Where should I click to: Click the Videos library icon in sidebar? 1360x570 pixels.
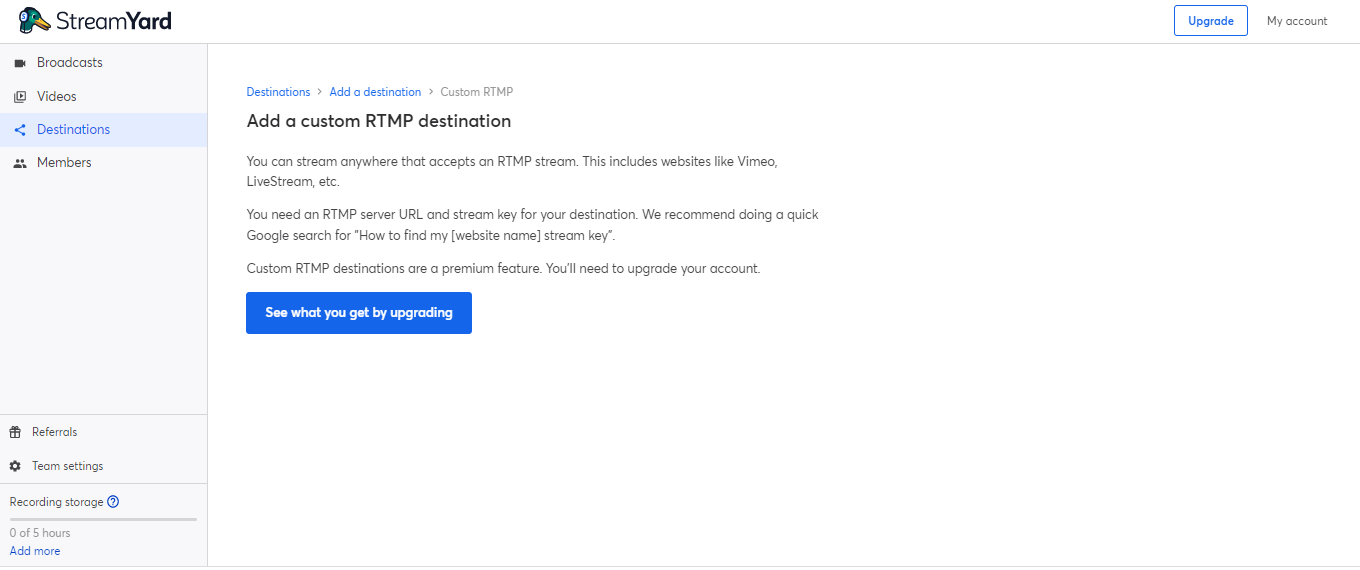19,97
